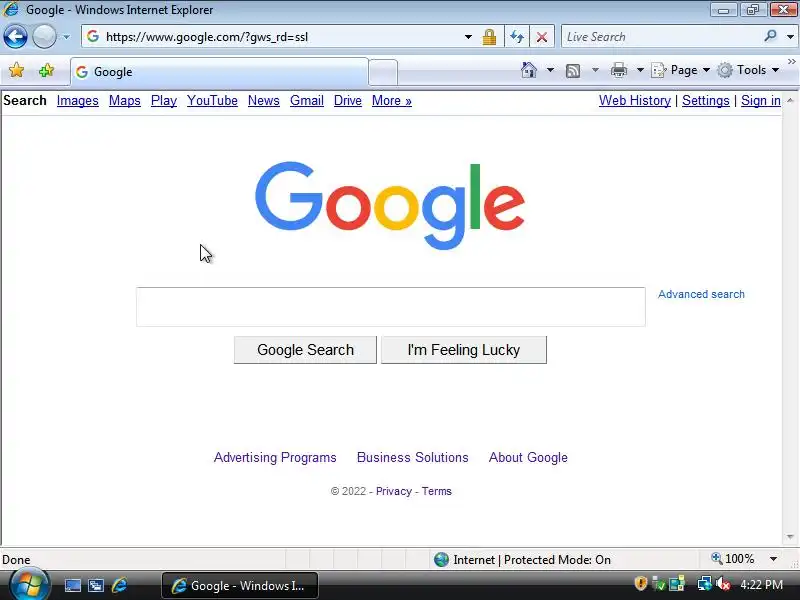The height and width of the screenshot is (600, 800).
Task: Show more toolbar commands chevron
Action: tap(791, 62)
